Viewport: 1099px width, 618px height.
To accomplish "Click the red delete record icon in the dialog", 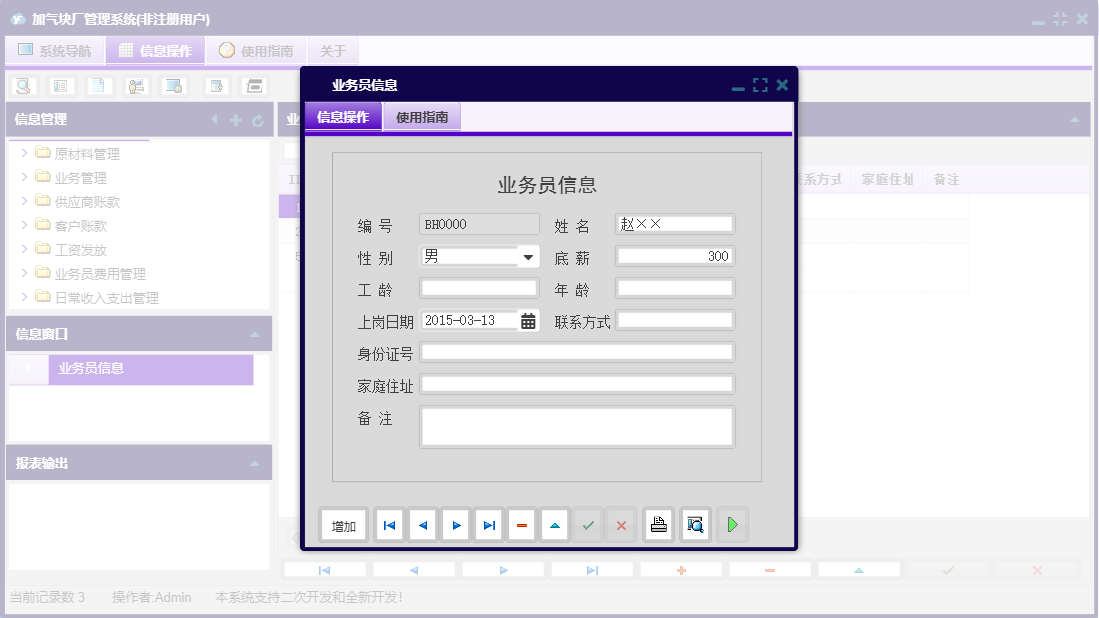I will point(521,524).
